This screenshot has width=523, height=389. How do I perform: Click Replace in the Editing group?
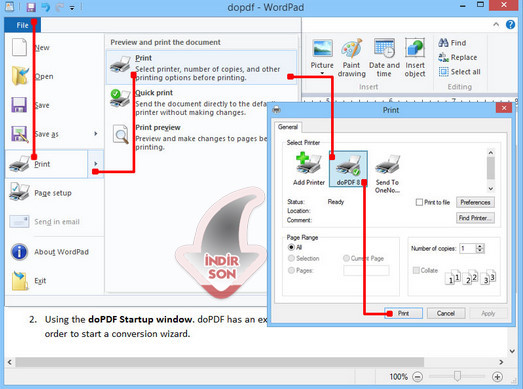tap(458, 57)
